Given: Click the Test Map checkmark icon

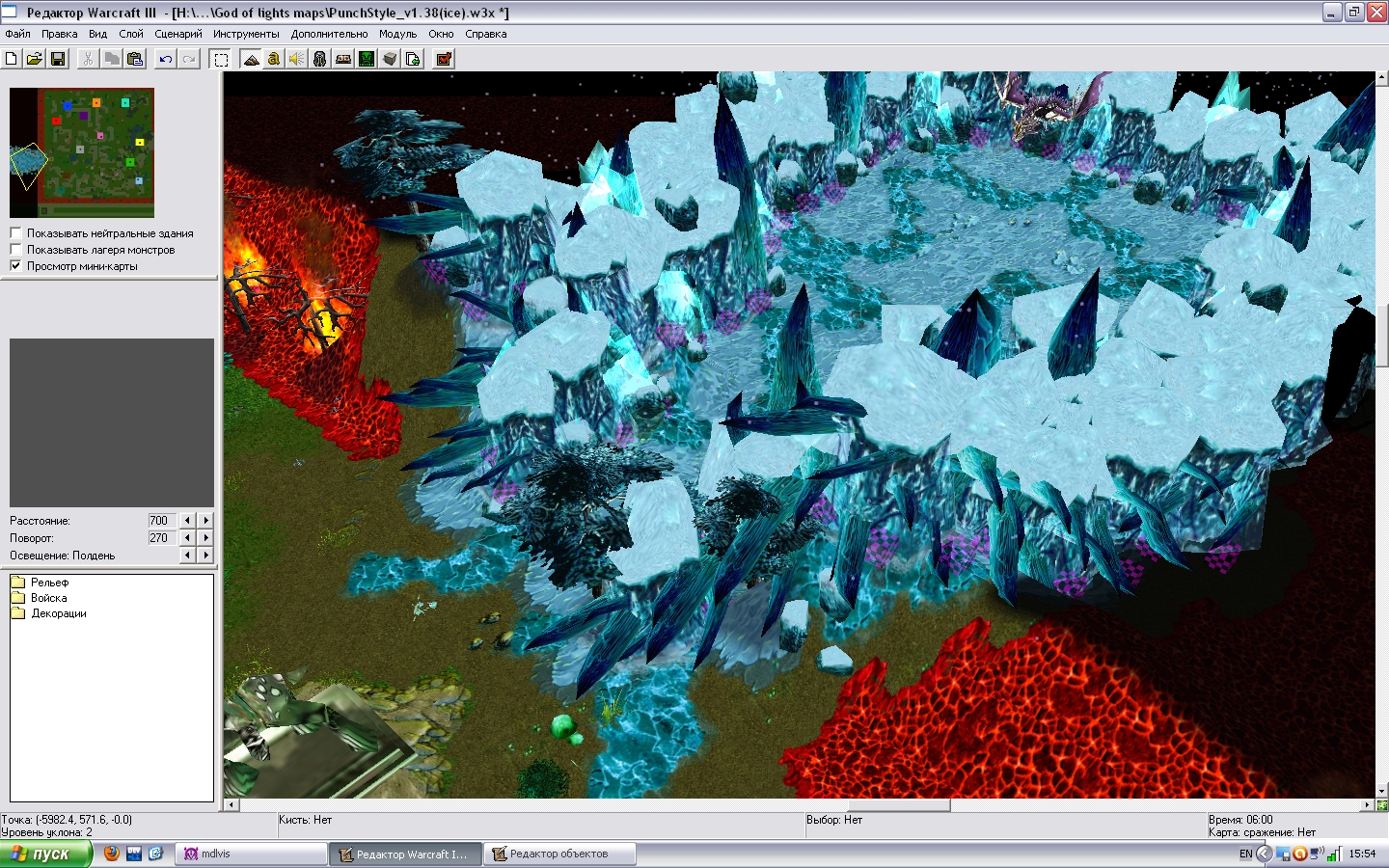Looking at the screenshot, I should (444, 59).
